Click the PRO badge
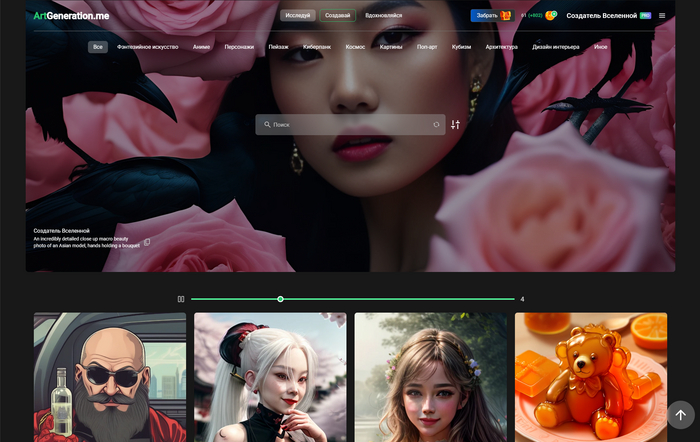Viewport: 700px width, 442px height. tap(645, 16)
